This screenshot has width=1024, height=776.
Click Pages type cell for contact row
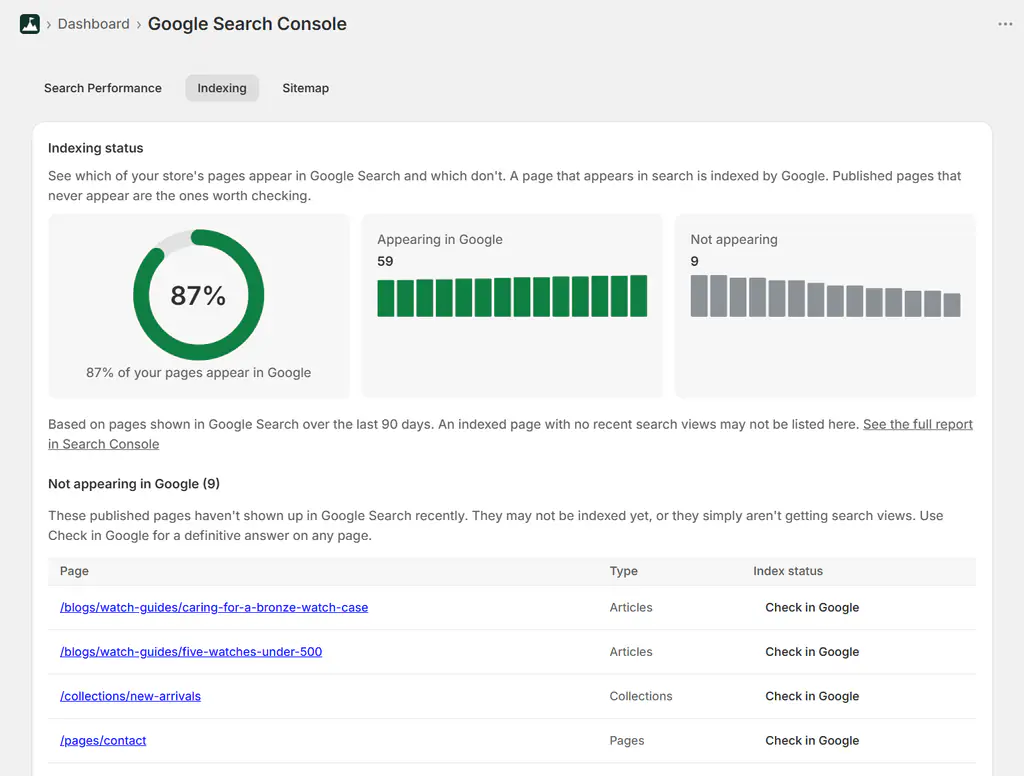(627, 741)
